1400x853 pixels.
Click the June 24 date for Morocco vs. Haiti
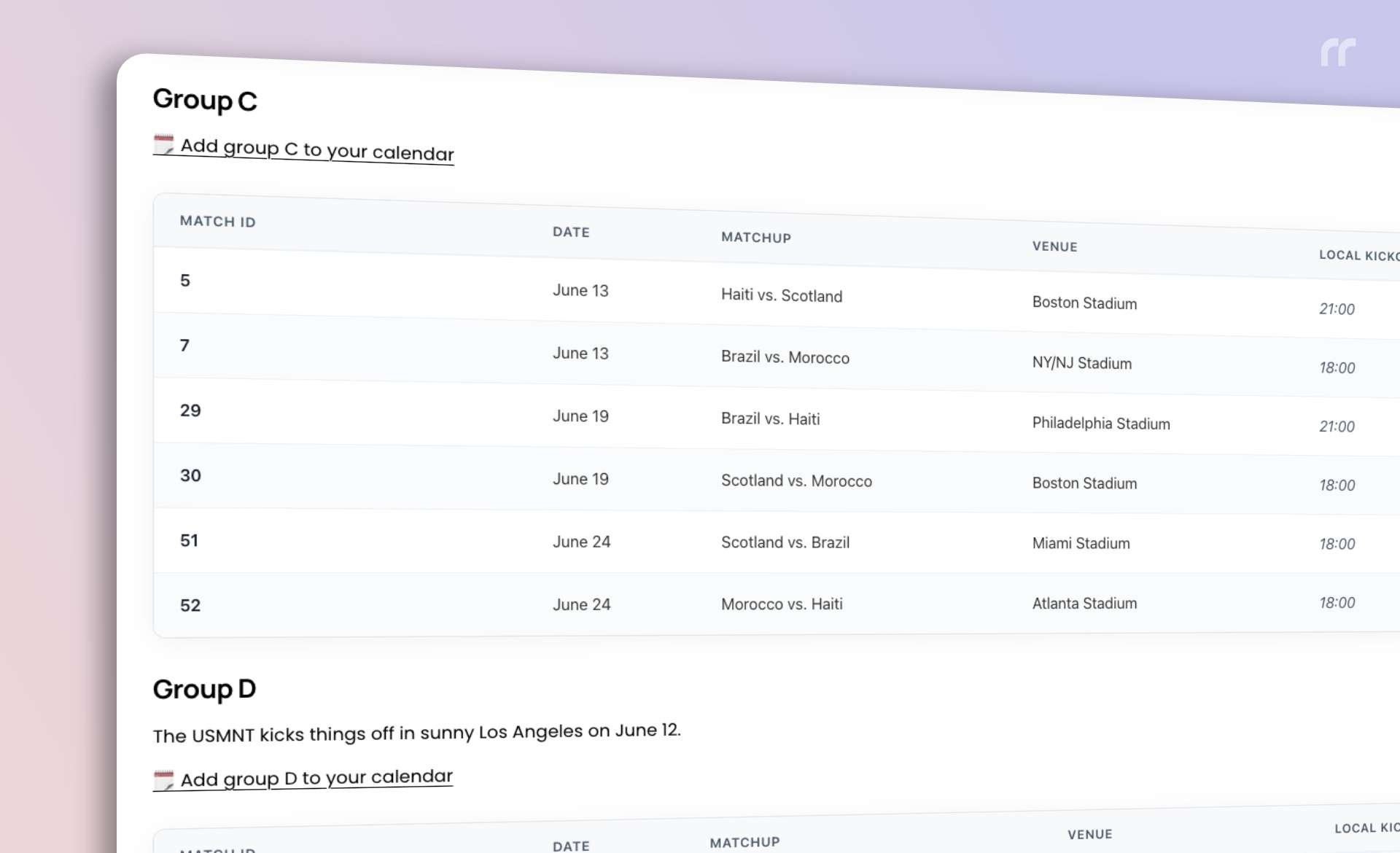pyautogui.click(x=581, y=604)
